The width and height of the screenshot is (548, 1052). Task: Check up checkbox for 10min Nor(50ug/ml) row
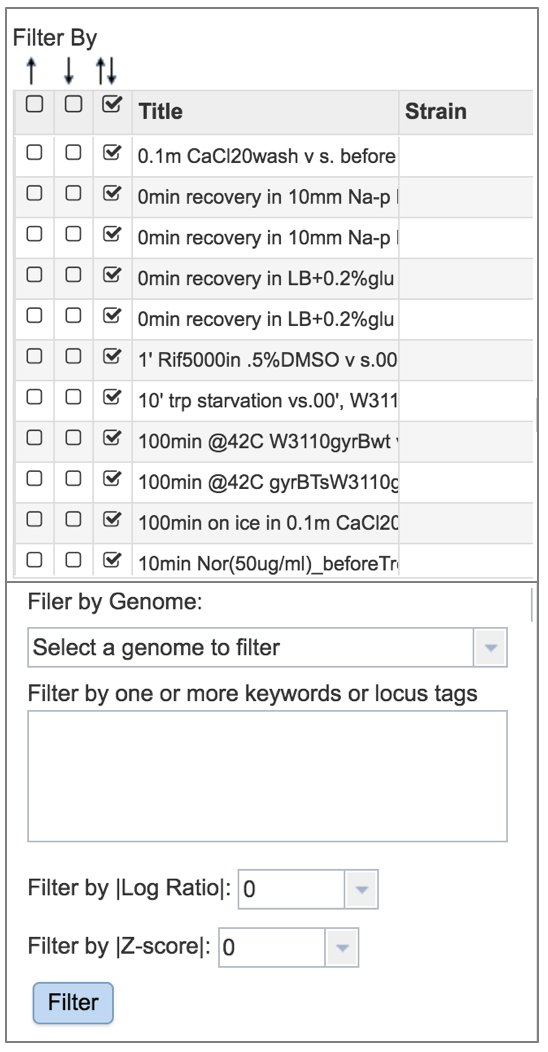pyautogui.click(x=34, y=560)
